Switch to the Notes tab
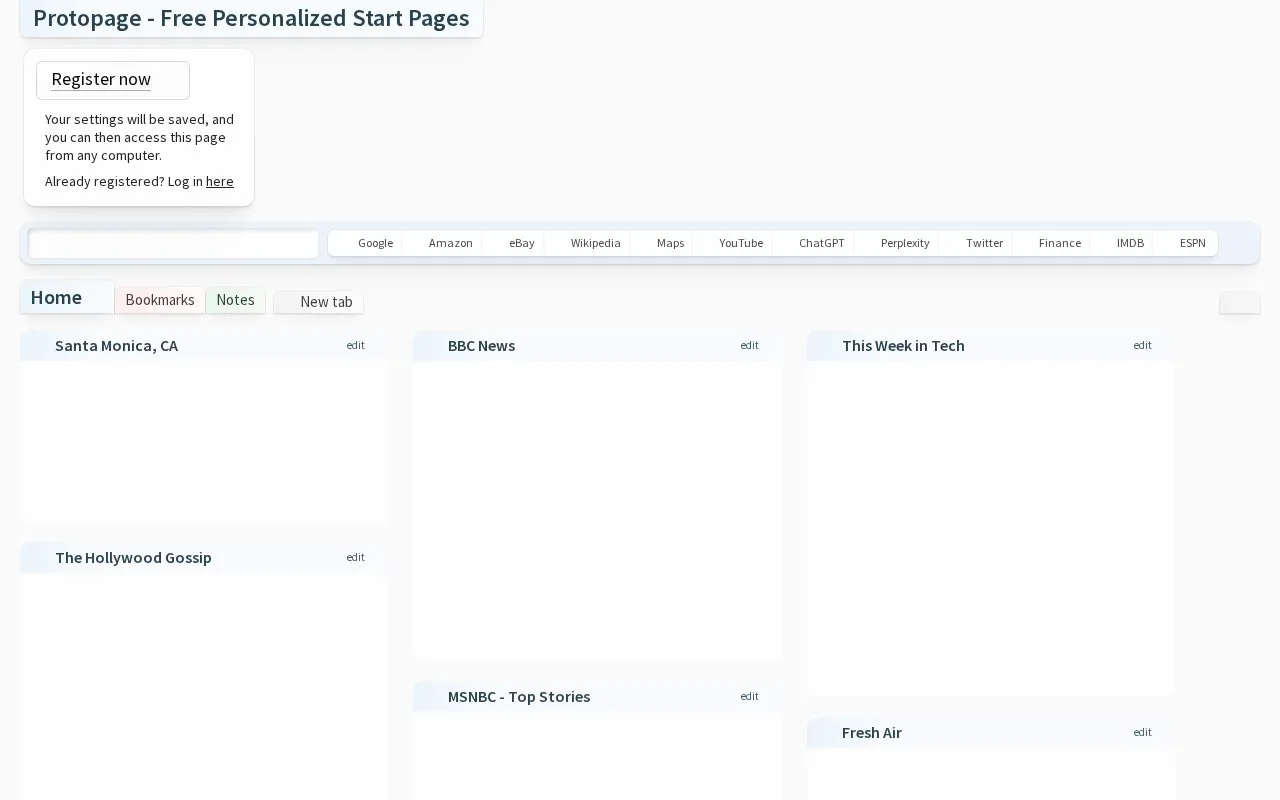 point(235,300)
